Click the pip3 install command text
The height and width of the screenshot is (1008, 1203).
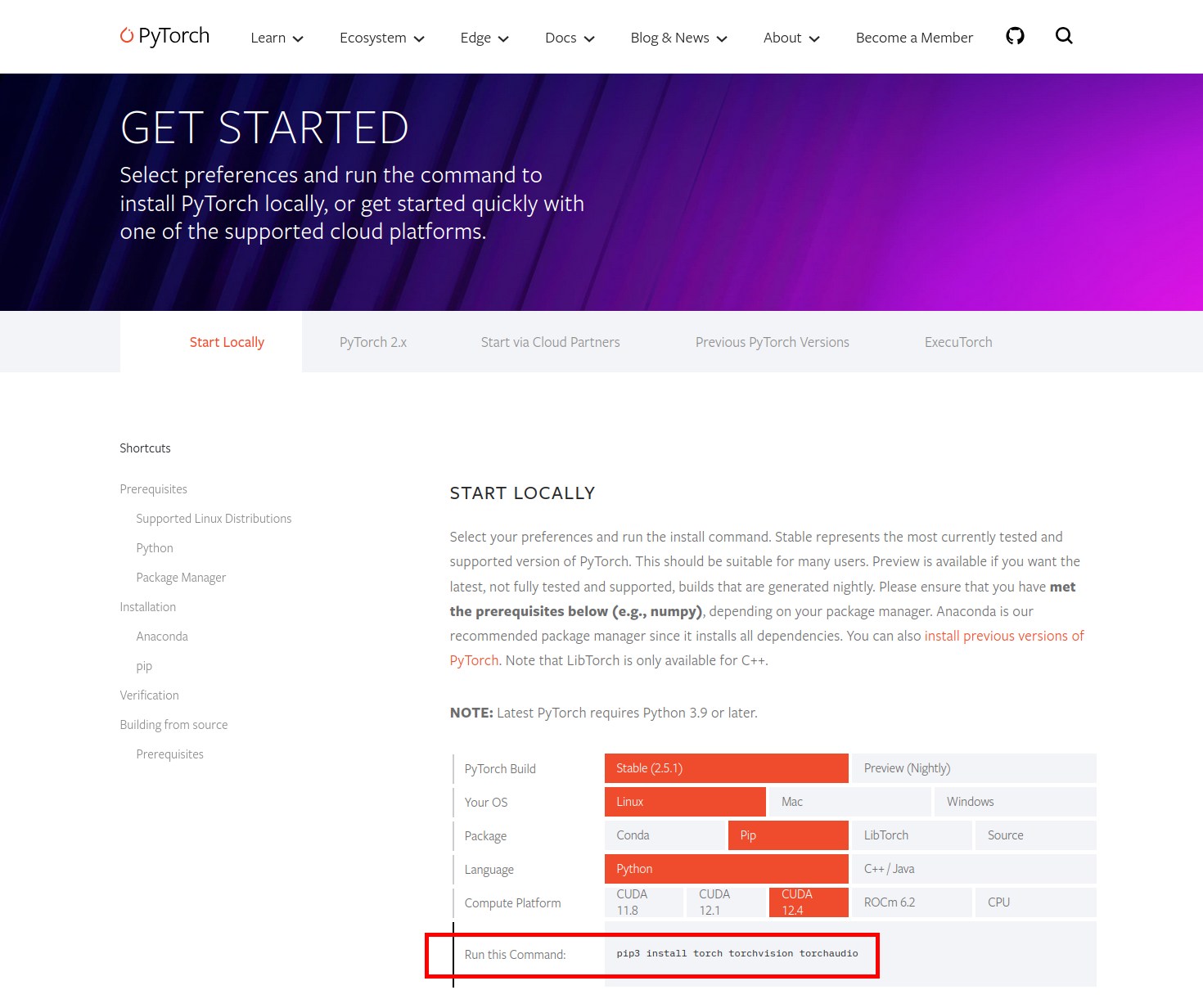737,953
